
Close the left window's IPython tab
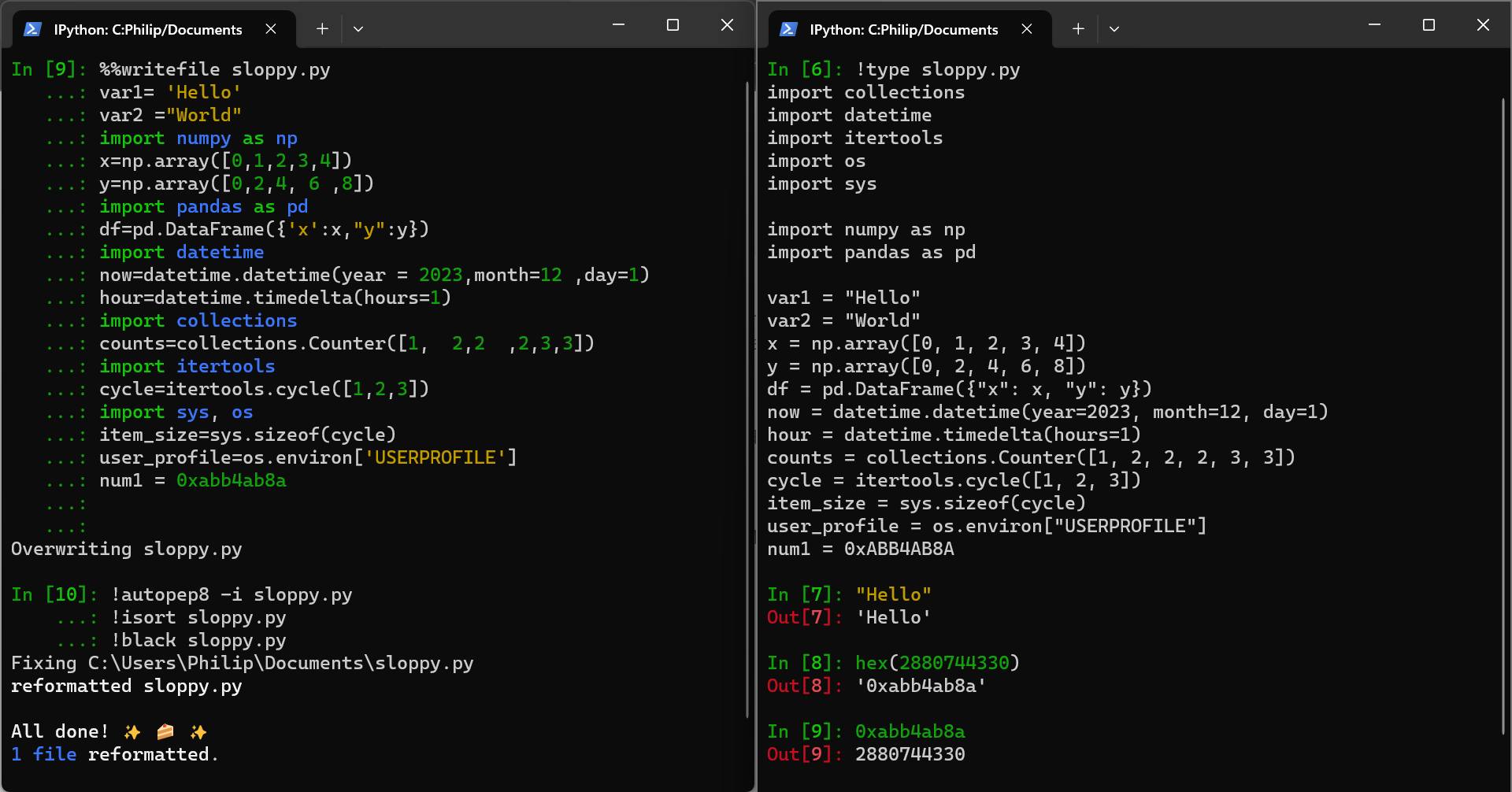[271, 29]
